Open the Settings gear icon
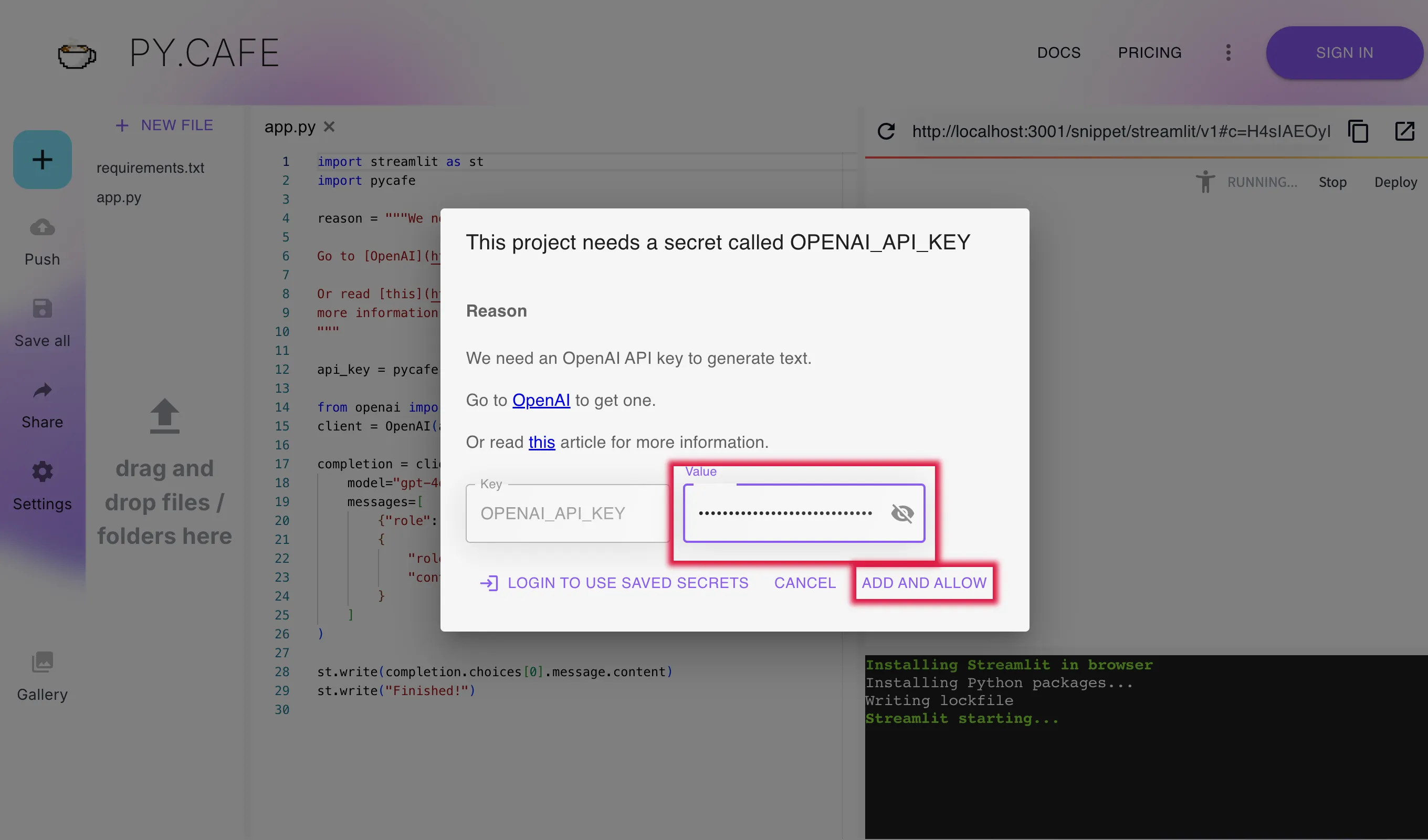 point(43,471)
